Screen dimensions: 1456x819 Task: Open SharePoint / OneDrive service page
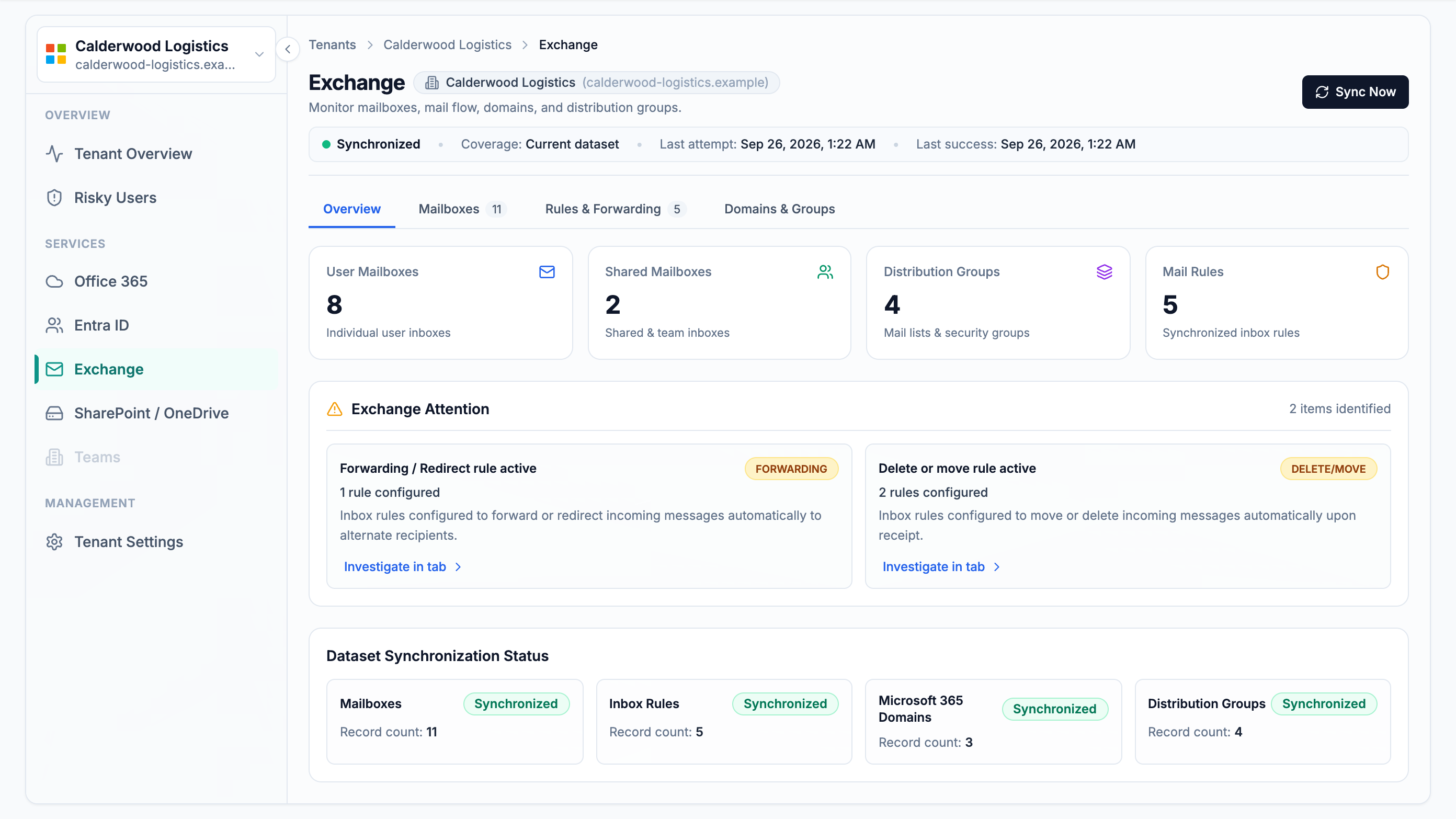(155, 413)
